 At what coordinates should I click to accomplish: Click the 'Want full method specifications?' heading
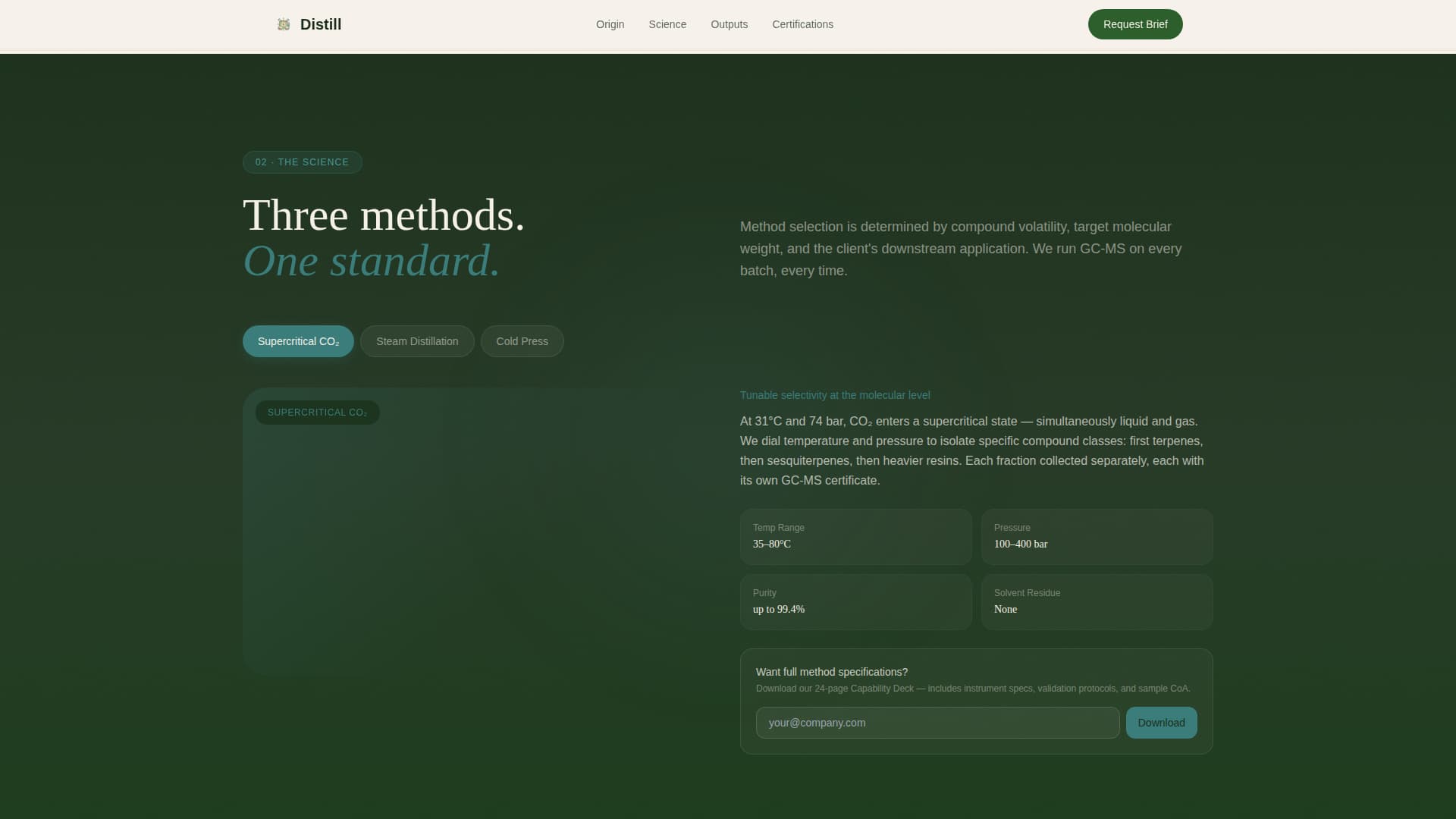click(831, 672)
